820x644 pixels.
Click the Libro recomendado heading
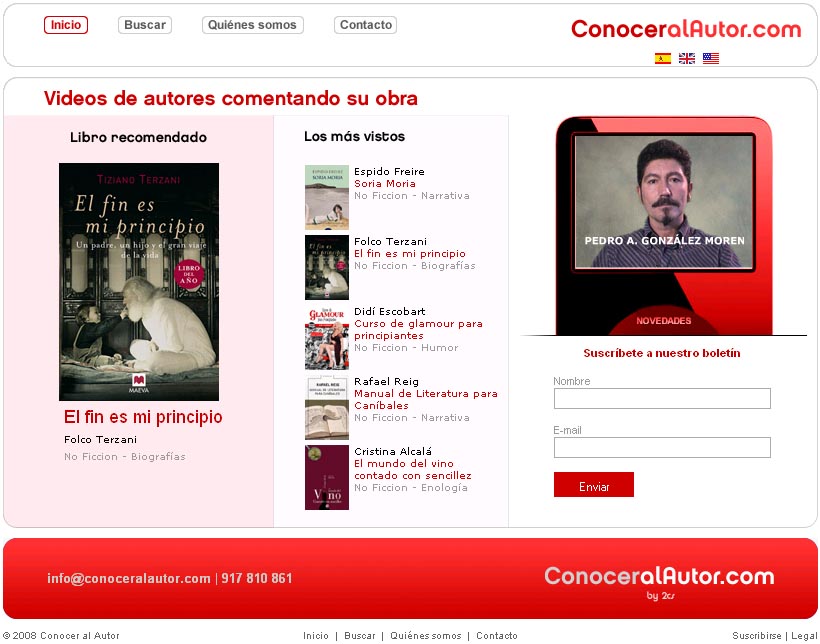(x=139, y=138)
